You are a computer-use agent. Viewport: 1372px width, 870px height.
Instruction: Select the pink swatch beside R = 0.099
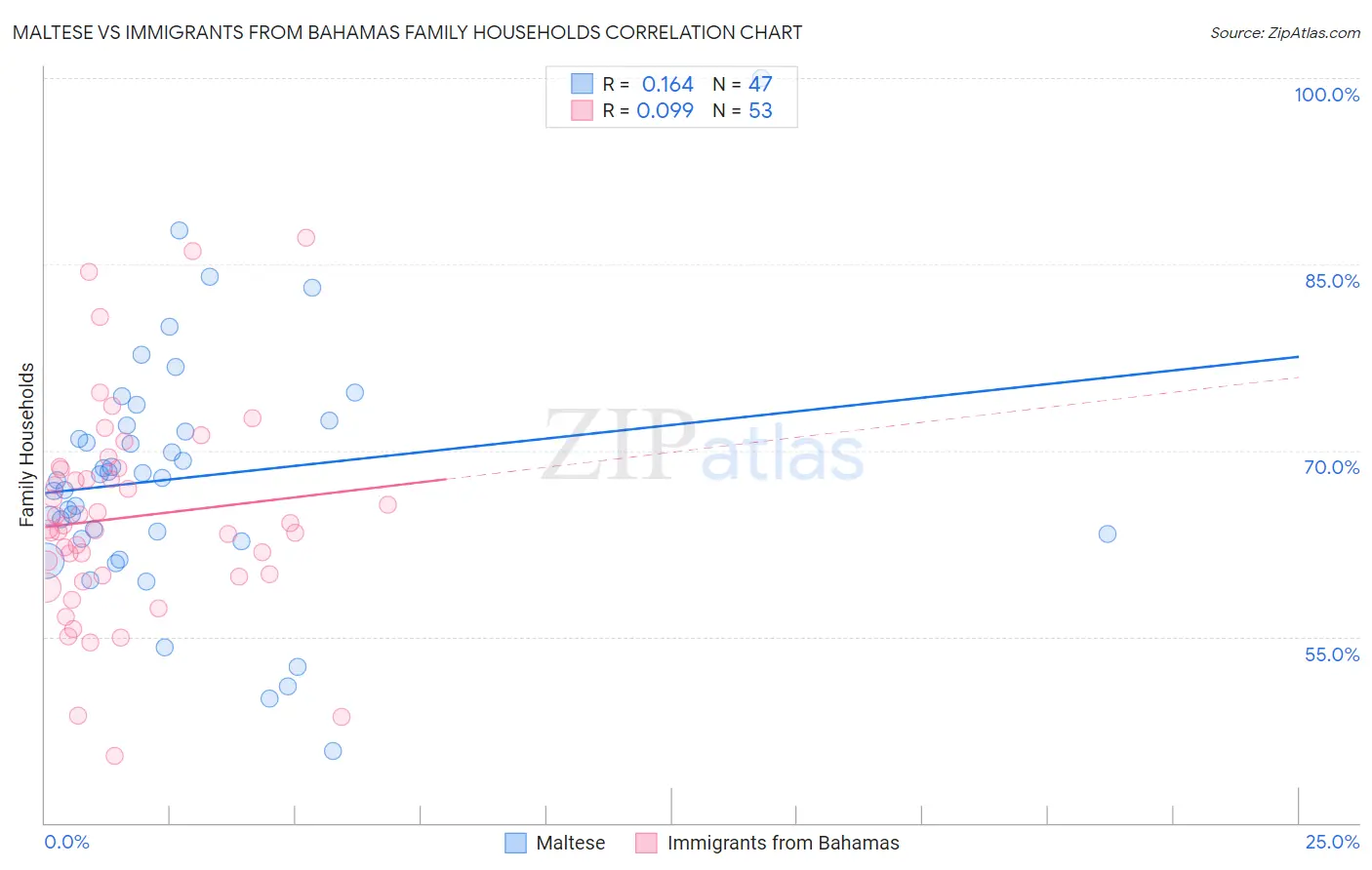582,110
